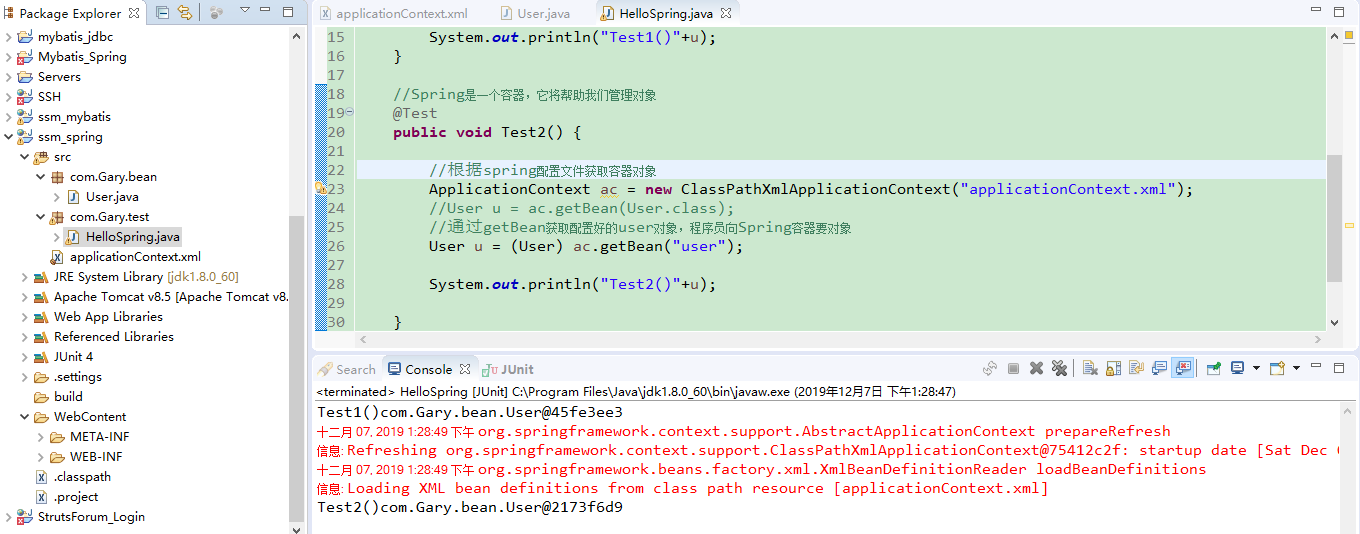1360x534 pixels.
Task: Open the Open Console dropdown arrow
Action: [1296, 369]
